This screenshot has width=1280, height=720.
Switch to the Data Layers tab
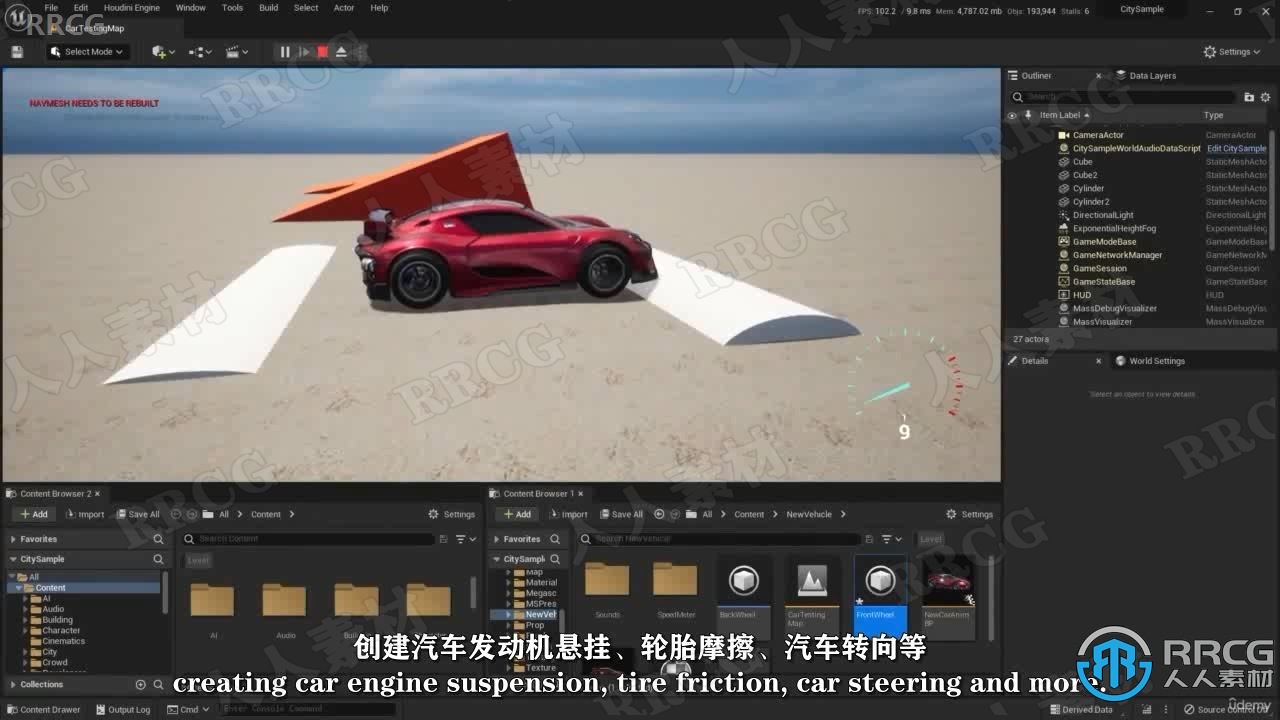(x=1152, y=76)
